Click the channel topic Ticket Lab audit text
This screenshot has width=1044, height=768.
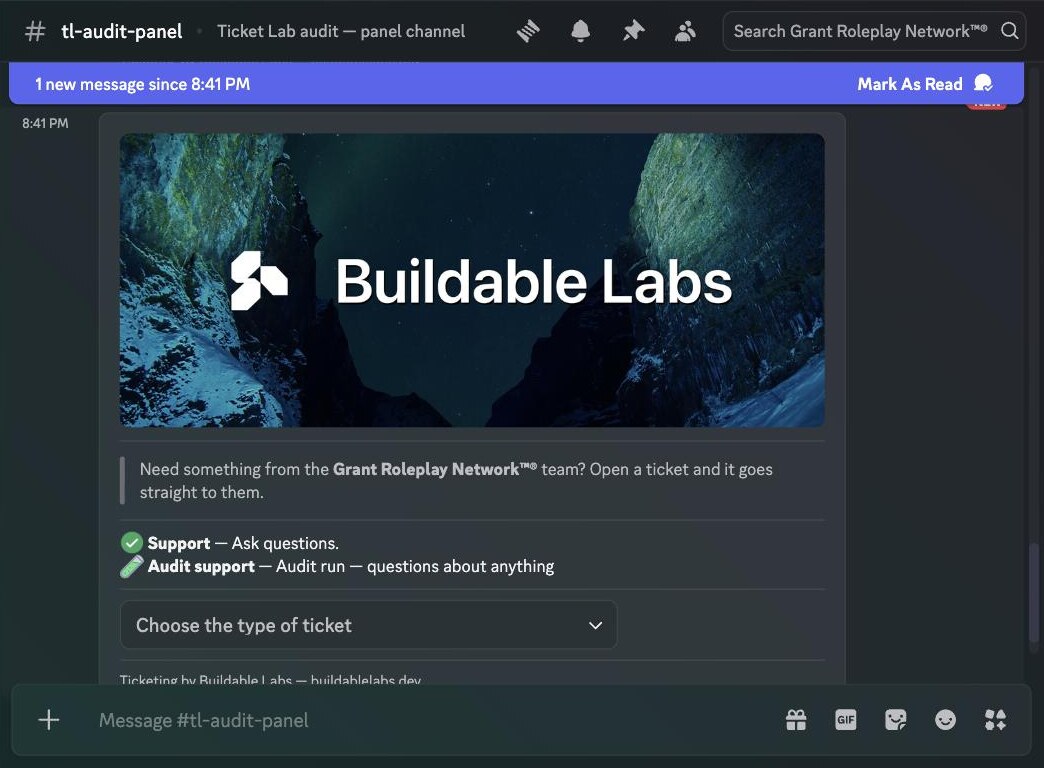coord(341,31)
